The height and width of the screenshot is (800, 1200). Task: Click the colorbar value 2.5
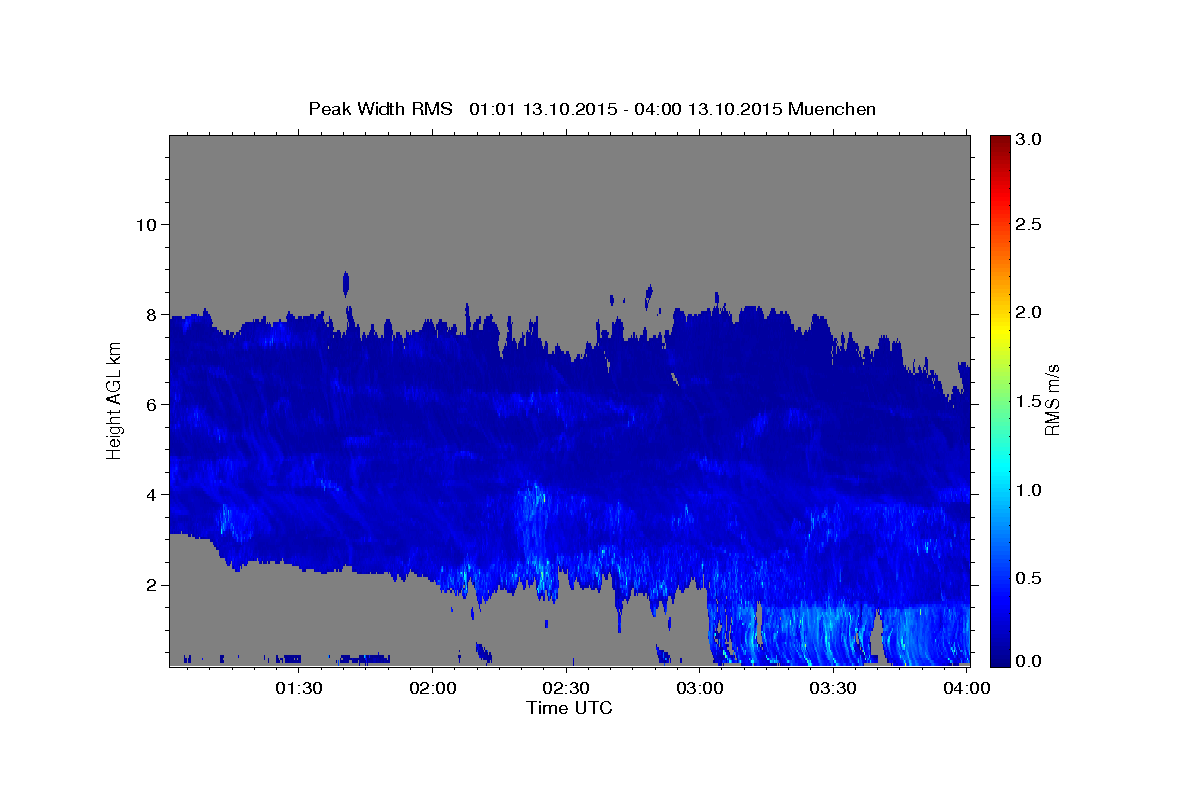point(1029,224)
